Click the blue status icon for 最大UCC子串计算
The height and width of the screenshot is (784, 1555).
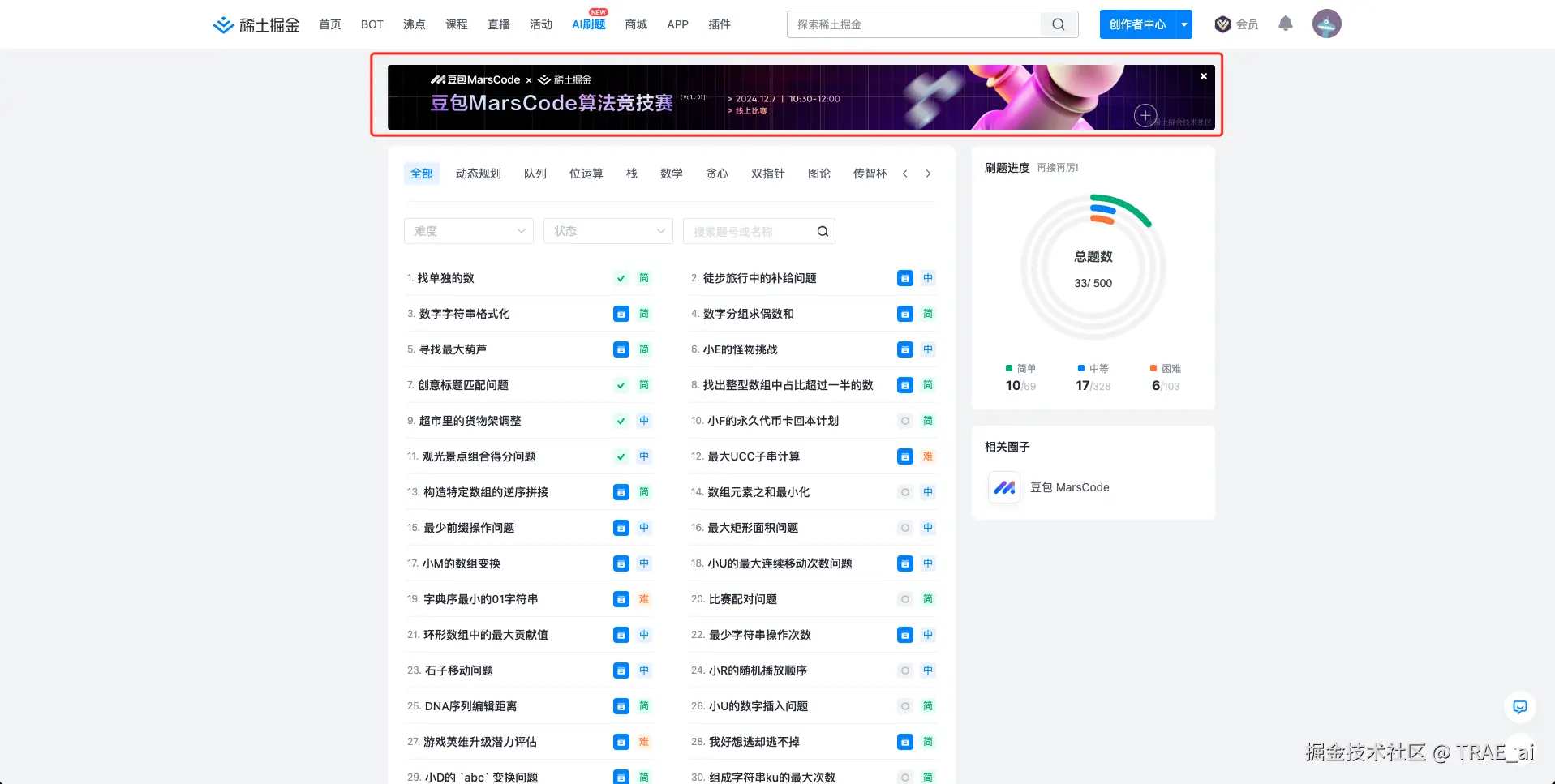pos(905,456)
